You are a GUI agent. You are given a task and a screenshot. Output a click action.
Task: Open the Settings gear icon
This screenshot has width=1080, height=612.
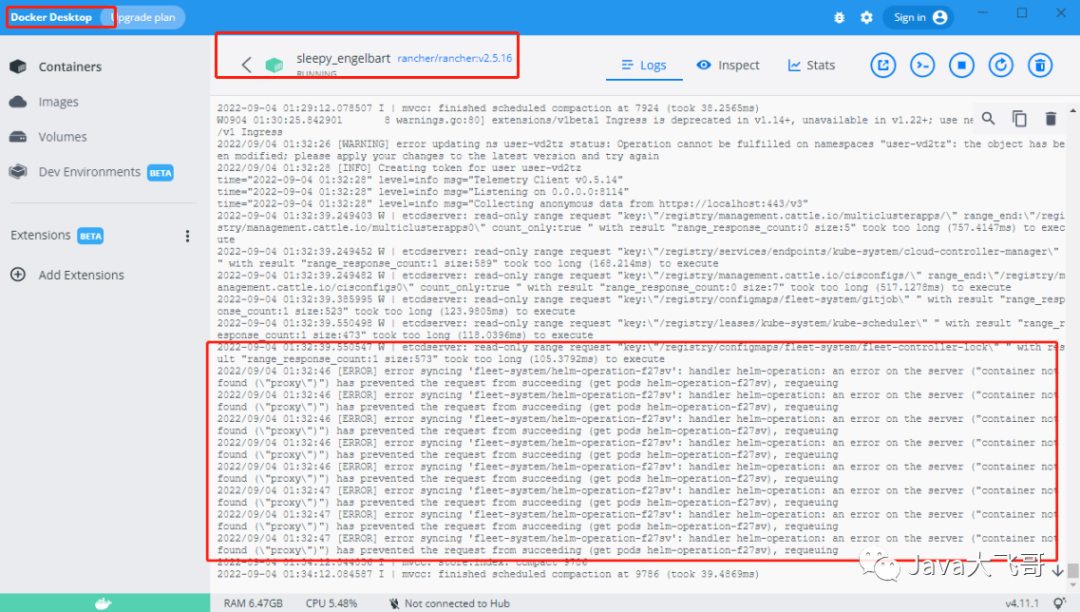(x=866, y=17)
